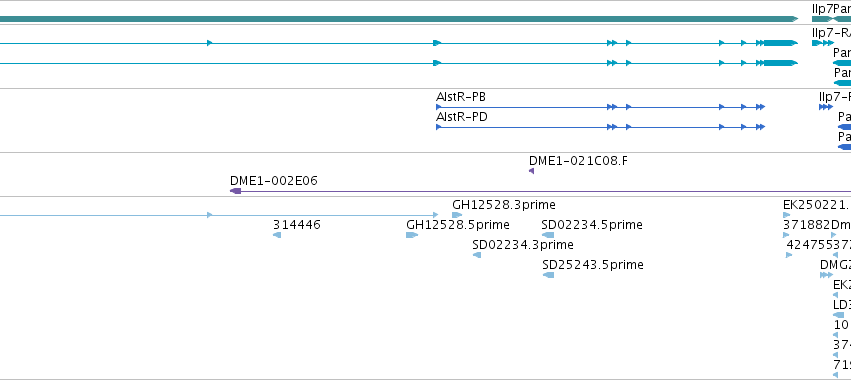851x380 pixels.
Task: Select the Ilp7-RA transcript arrows
Action: tap(823, 43)
